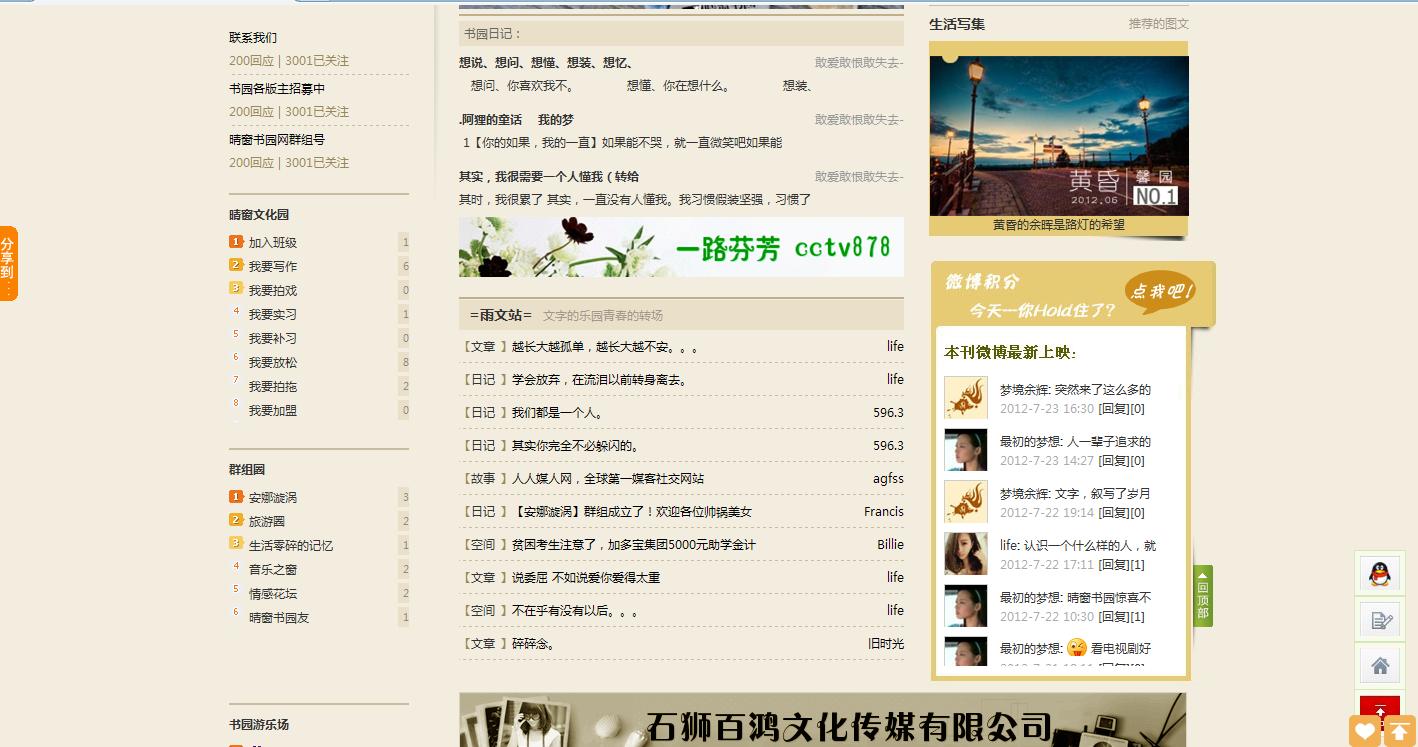
Task: Open the 黄昏 street lamp photo
Action: (x=1059, y=135)
